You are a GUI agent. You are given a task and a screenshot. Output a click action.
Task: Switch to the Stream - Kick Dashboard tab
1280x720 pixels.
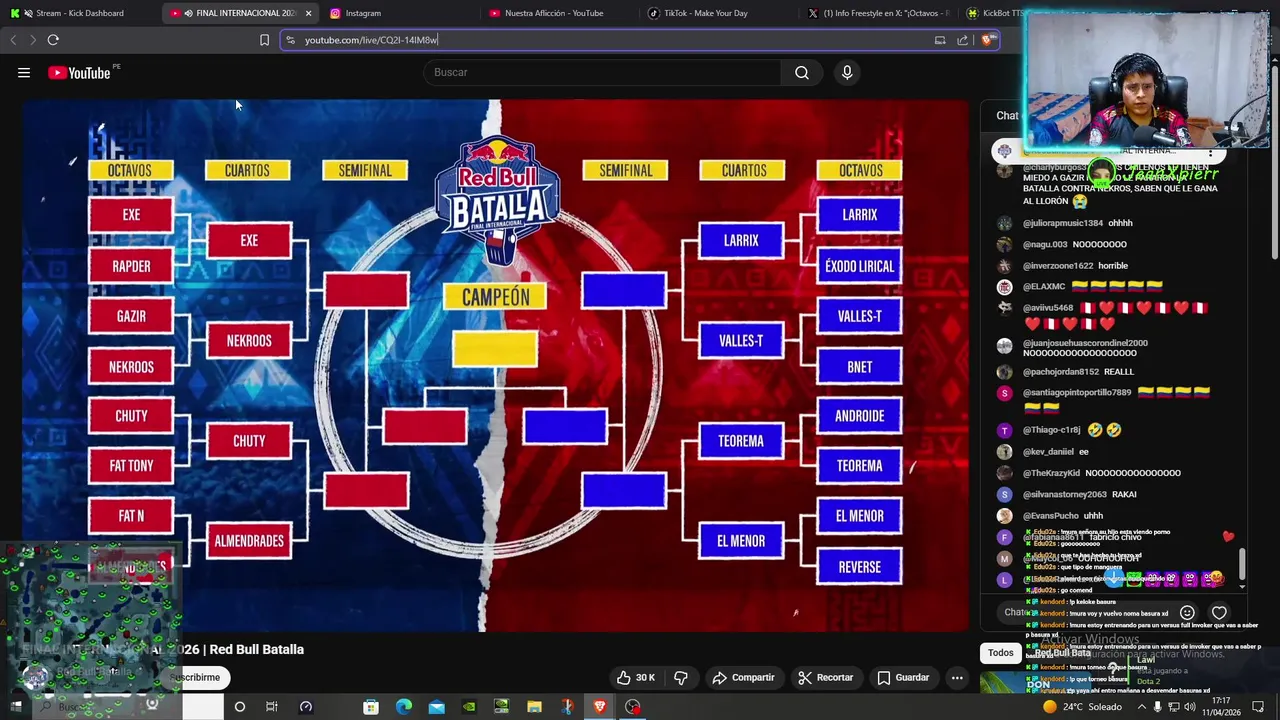pyautogui.click(x=78, y=13)
